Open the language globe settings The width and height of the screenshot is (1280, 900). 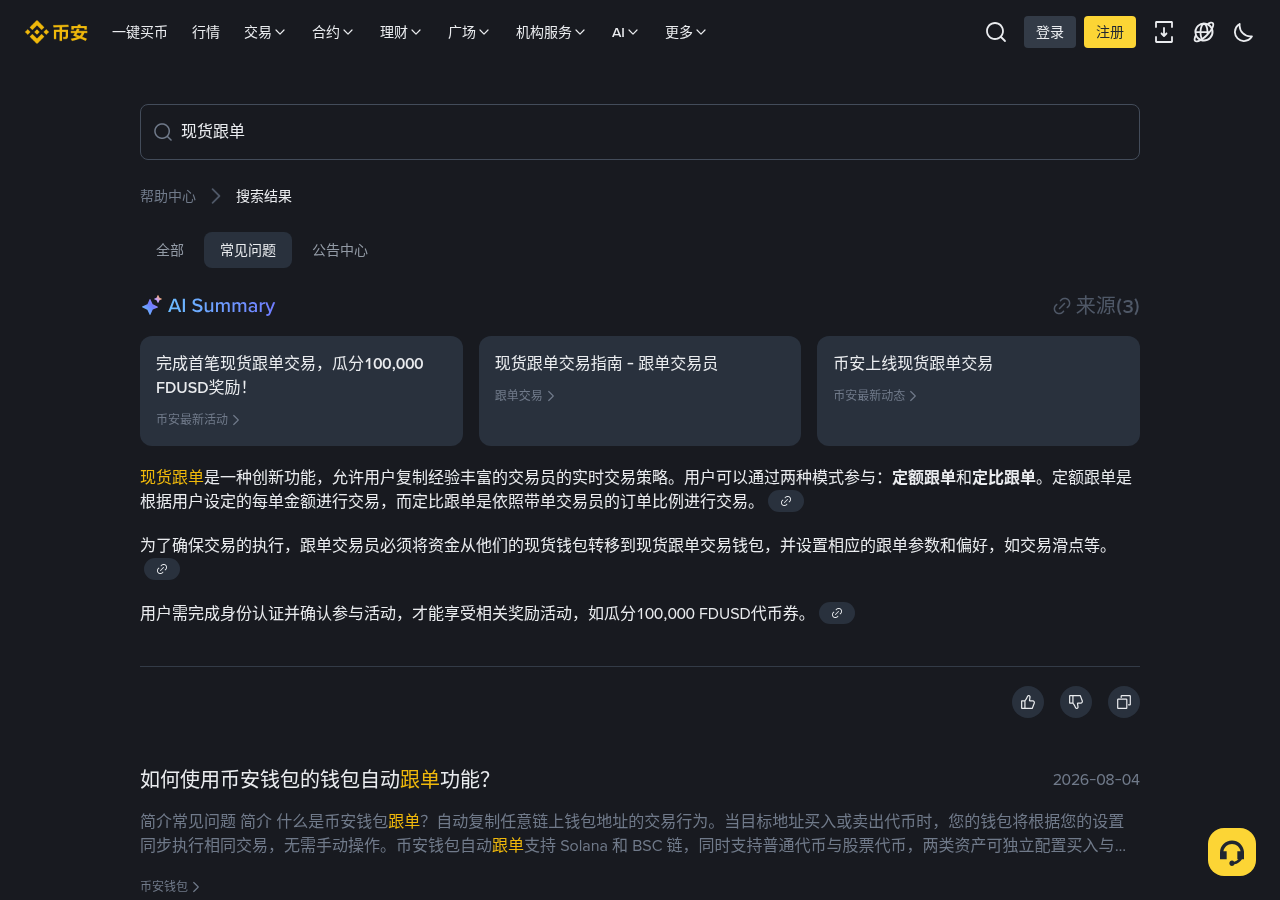(1204, 32)
